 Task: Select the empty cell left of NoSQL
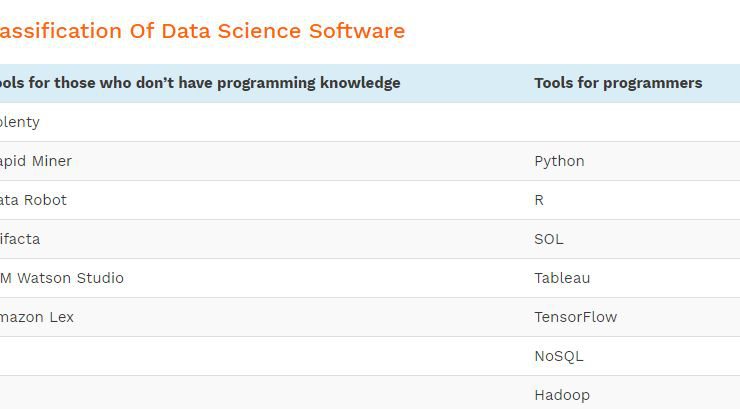pos(261,356)
